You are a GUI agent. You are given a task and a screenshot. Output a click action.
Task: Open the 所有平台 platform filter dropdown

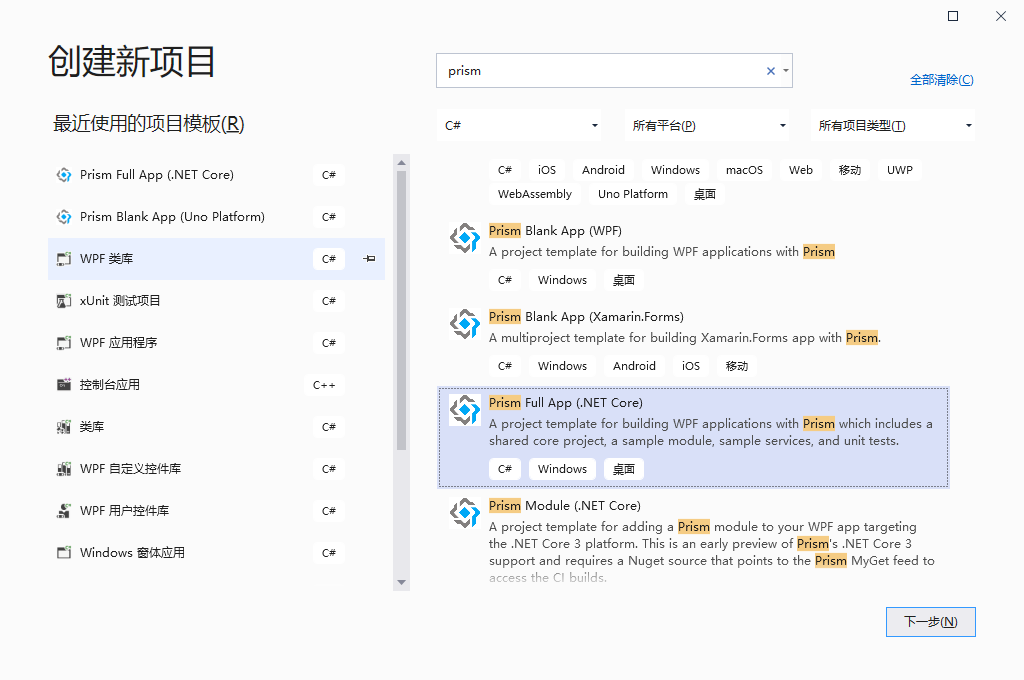(707, 125)
